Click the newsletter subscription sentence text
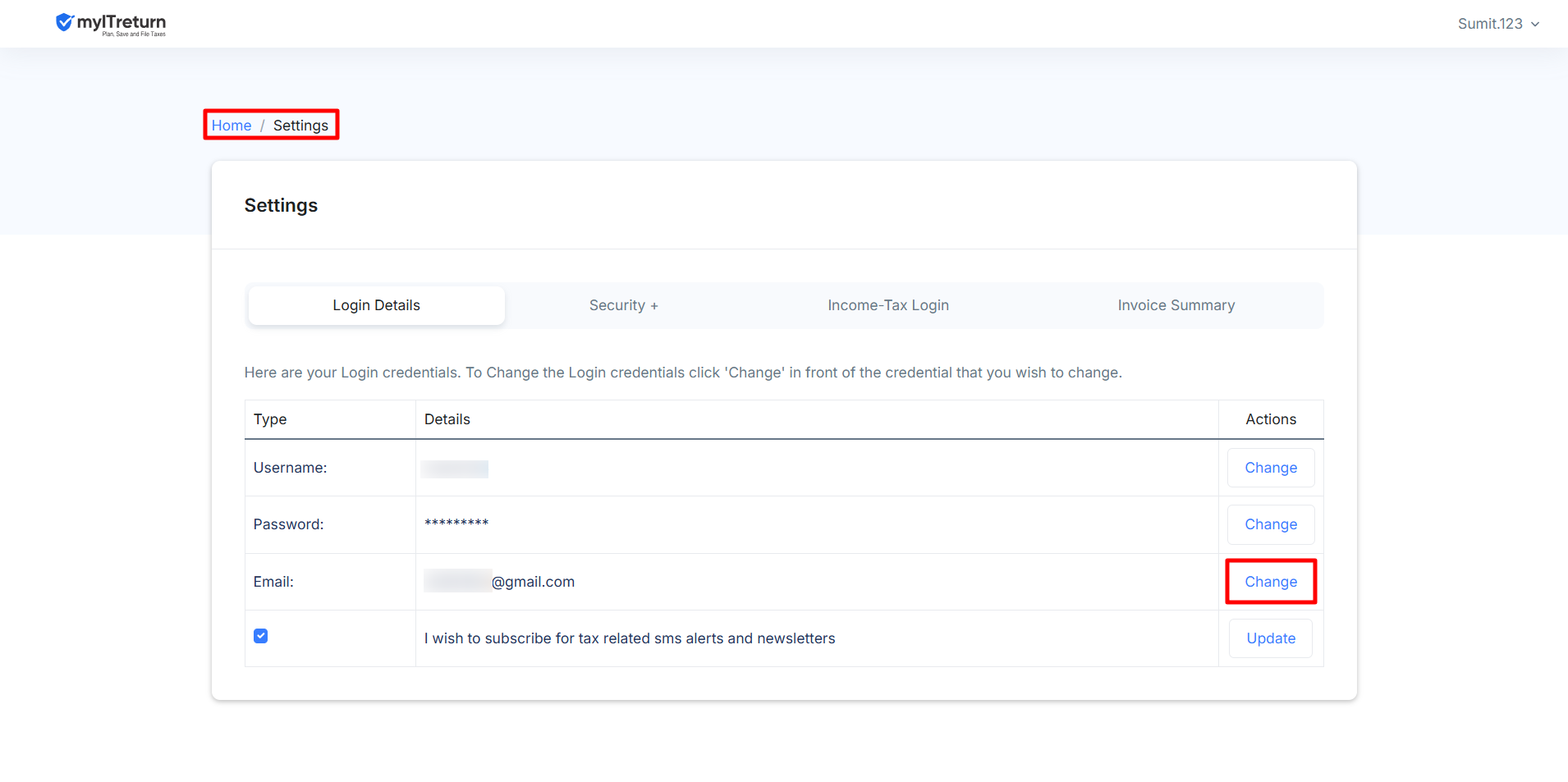 click(630, 638)
